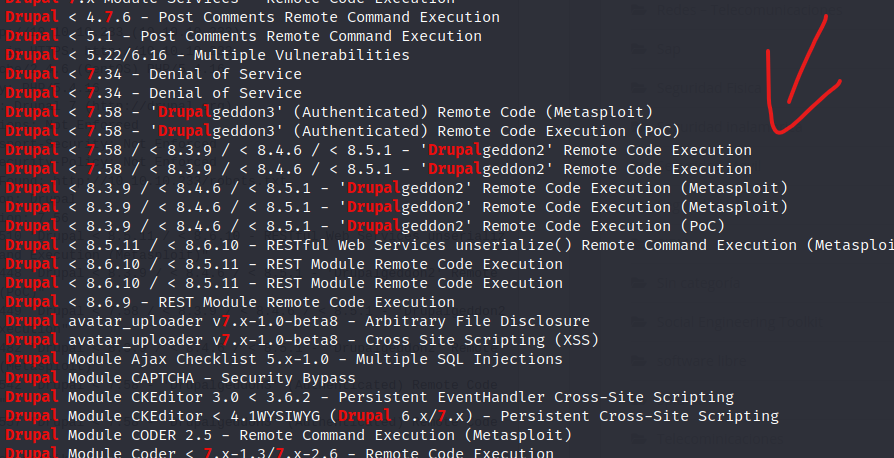
Task: Select the Drupal < 8.6.9 REST Module entry
Action: pyautogui.click(x=230, y=302)
